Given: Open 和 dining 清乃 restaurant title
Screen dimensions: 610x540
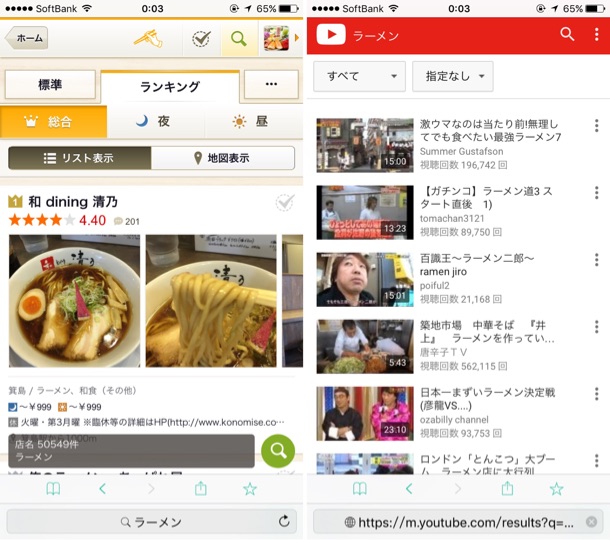Looking at the screenshot, I should [72, 202].
